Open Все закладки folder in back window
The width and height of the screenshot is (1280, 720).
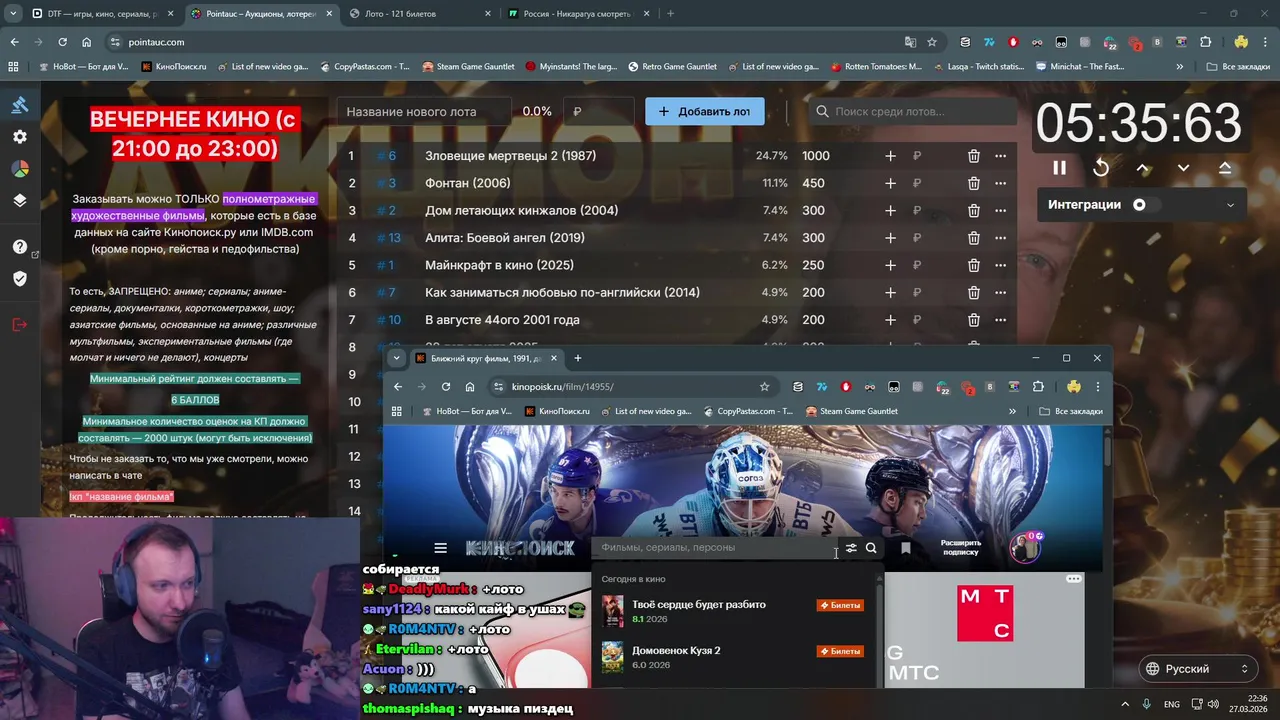pyautogui.click(x=1237, y=67)
